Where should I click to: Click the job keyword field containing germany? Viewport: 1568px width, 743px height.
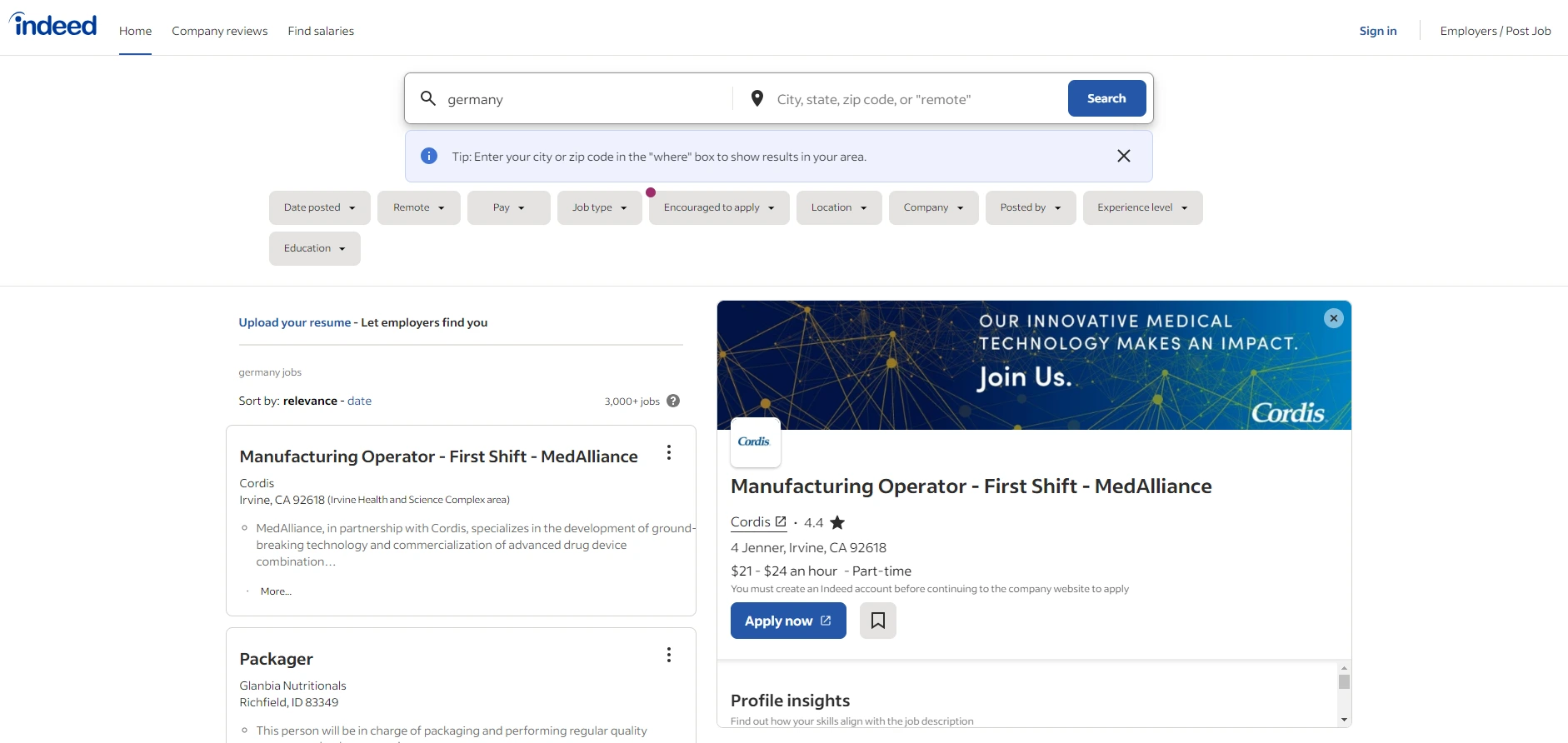coord(583,99)
